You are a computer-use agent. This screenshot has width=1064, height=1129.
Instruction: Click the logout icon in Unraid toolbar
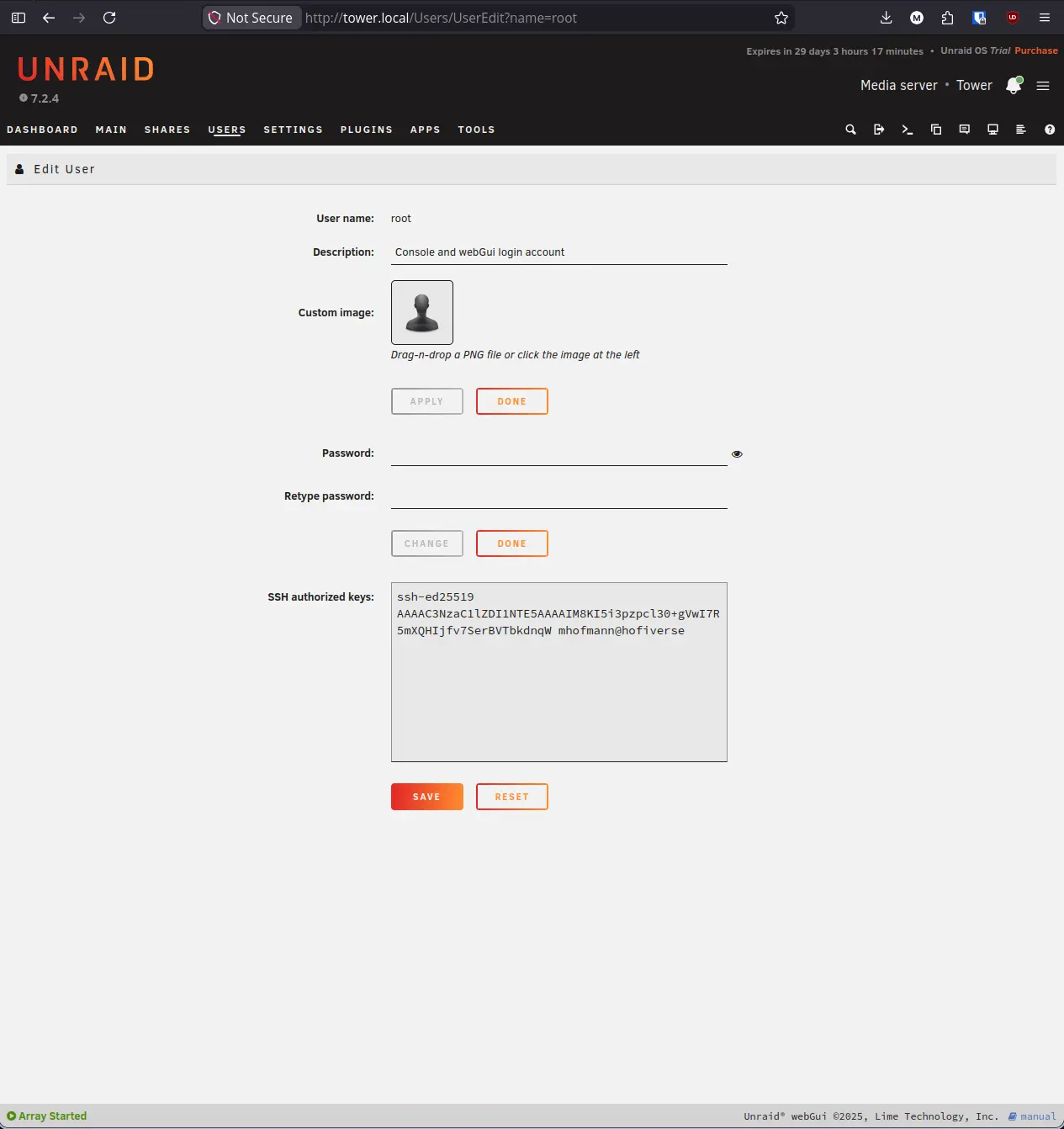pyautogui.click(x=879, y=130)
